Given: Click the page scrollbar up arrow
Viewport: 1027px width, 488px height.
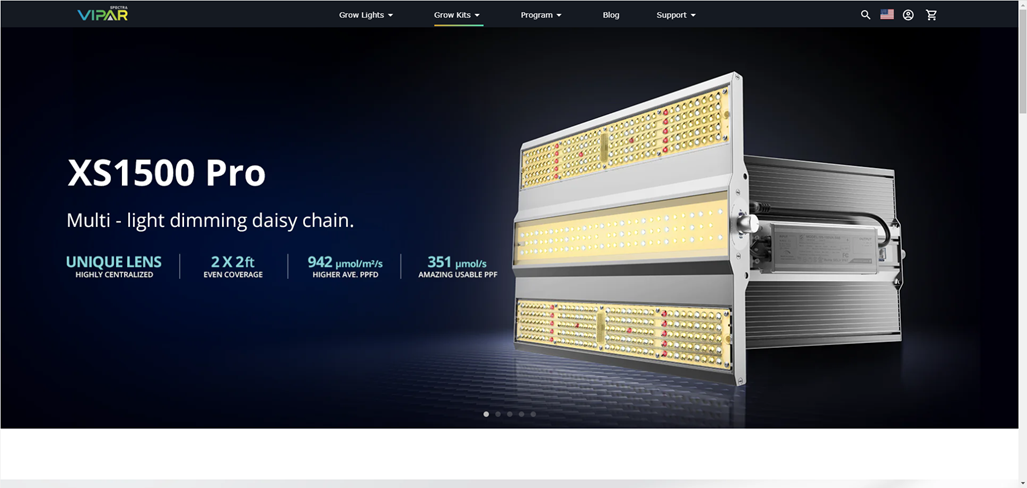Looking at the screenshot, I should pos(1021,6).
